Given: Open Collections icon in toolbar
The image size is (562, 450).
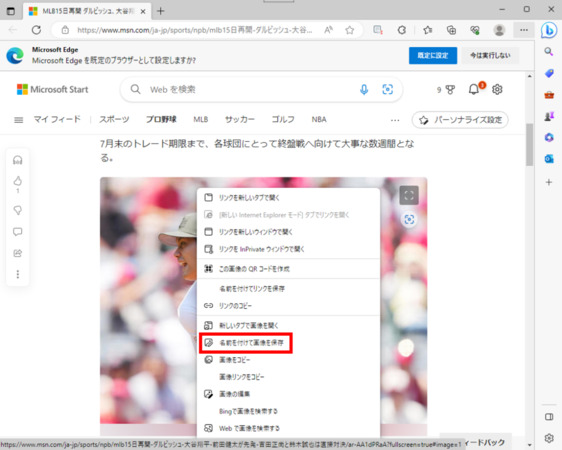Looking at the screenshot, I should [x=451, y=30].
